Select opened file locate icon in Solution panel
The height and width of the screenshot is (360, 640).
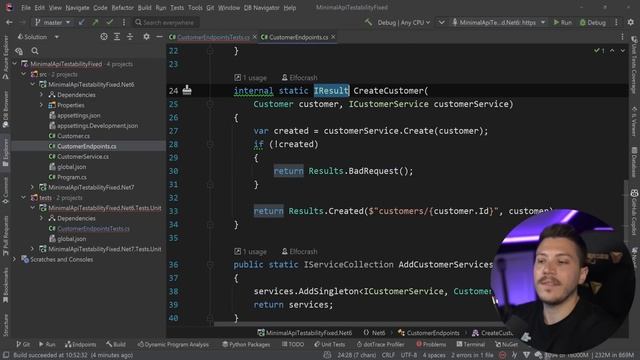pos(104,37)
